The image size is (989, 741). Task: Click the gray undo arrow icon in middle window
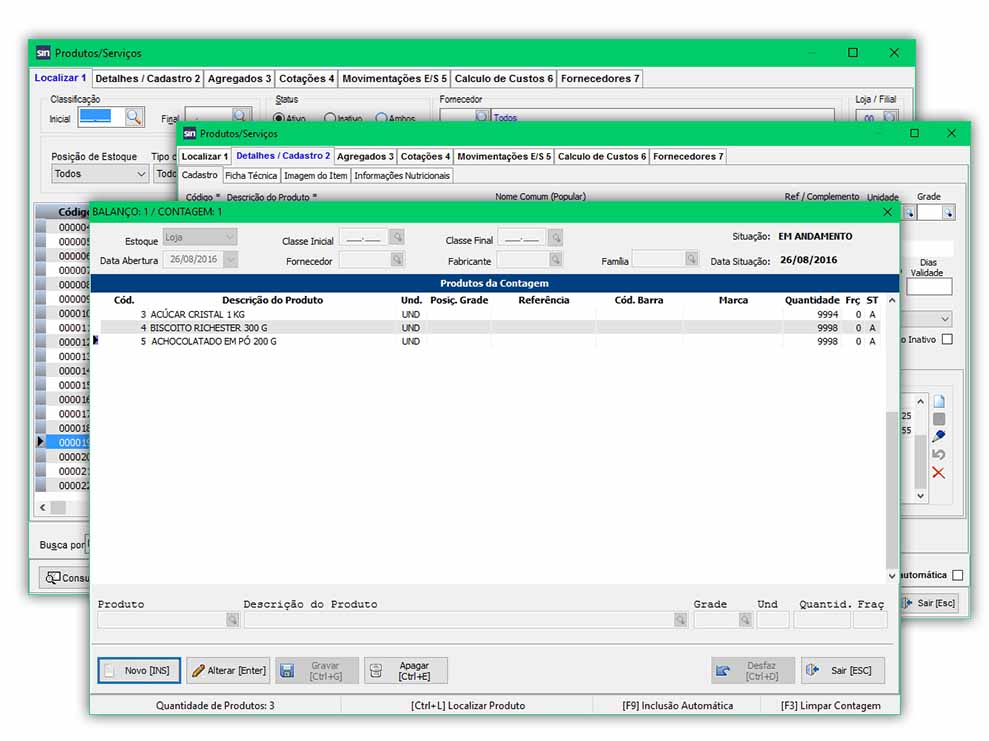939,454
